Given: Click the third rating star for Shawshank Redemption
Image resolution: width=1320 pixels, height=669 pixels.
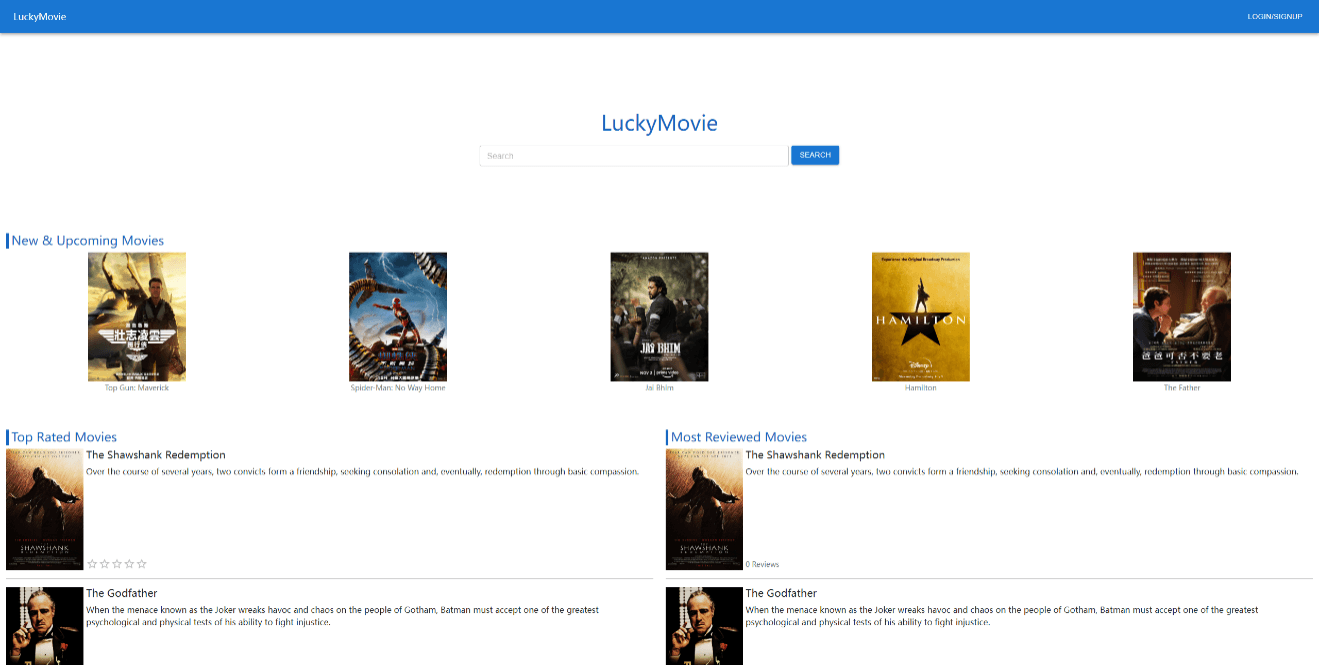Looking at the screenshot, I should pyautogui.click(x=117, y=564).
